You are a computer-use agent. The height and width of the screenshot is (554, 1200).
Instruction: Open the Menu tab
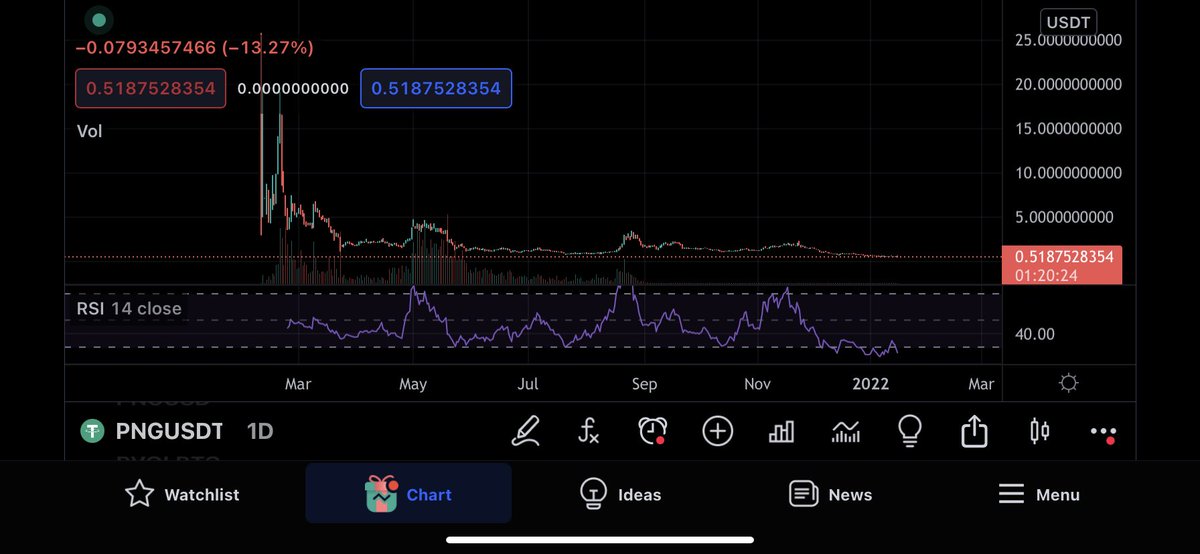(1039, 494)
